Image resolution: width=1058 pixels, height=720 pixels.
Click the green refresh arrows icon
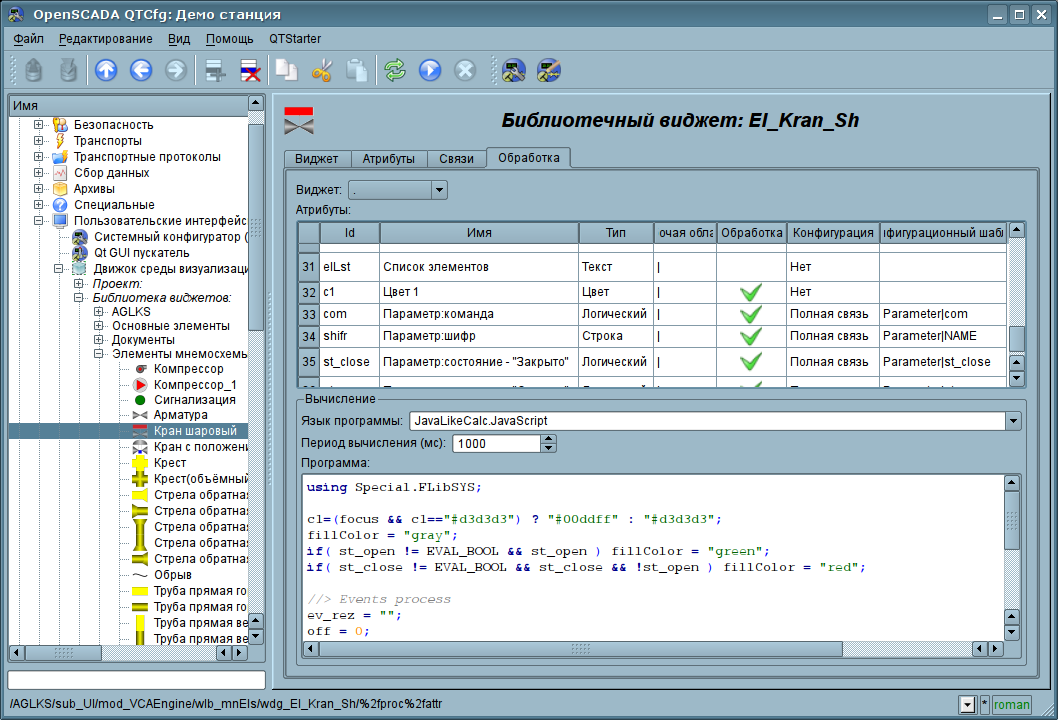pos(395,70)
